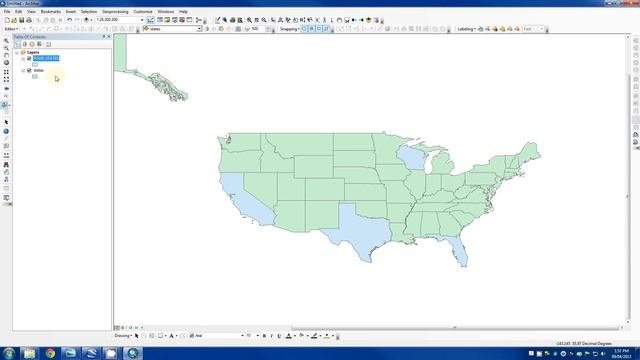Click the Open folder icon in Standard toolbar

pyautogui.click(x=14, y=20)
